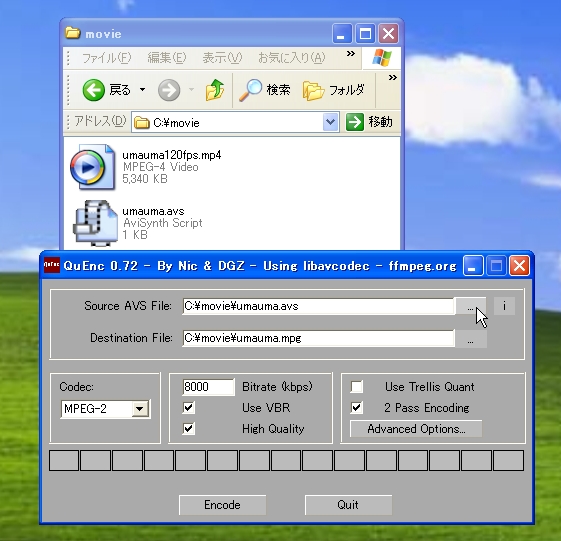Click the QuEnc title bar app icon
Image resolution: width=561 pixels, height=541 pixels.
click(x=51, y=265)
